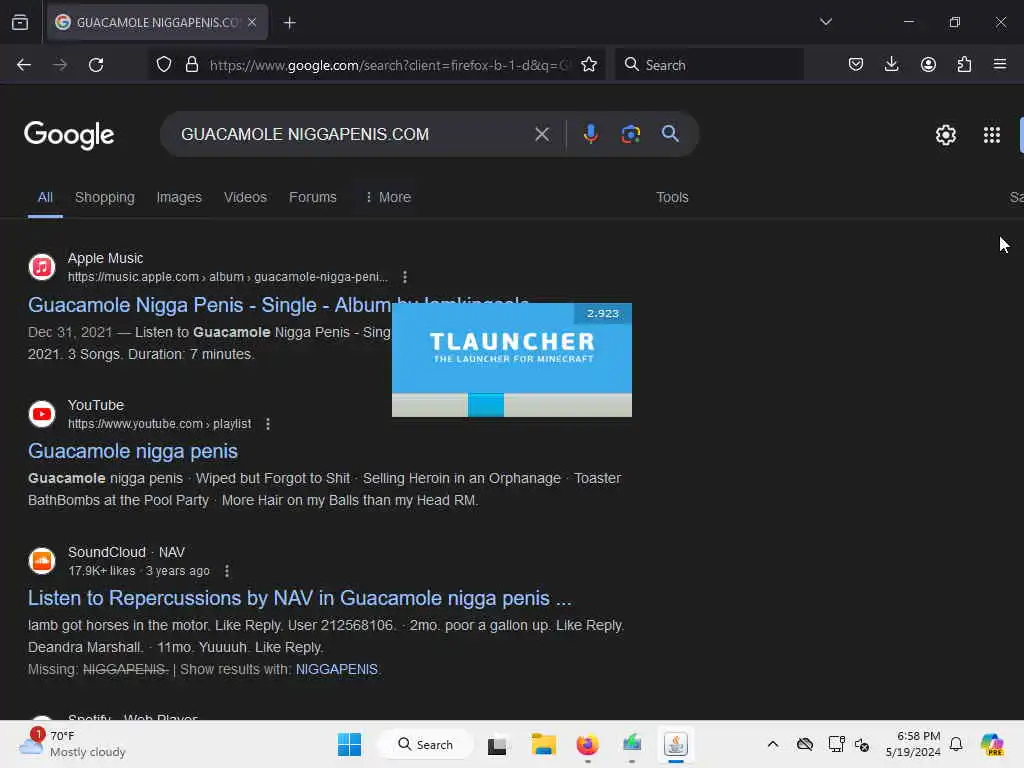Screen dimensions: 1024x768
Task: Open the Apple Music album result link
Action: 210,305
